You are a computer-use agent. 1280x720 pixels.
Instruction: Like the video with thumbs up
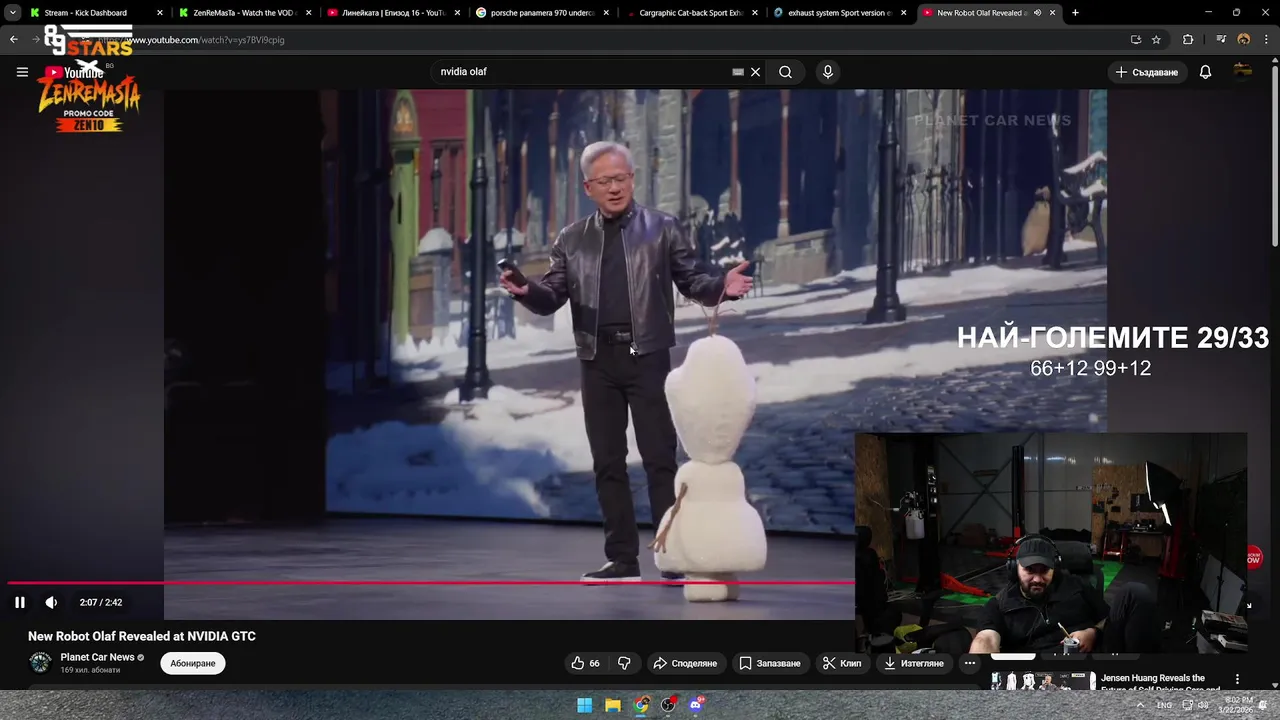pos(585,663)
